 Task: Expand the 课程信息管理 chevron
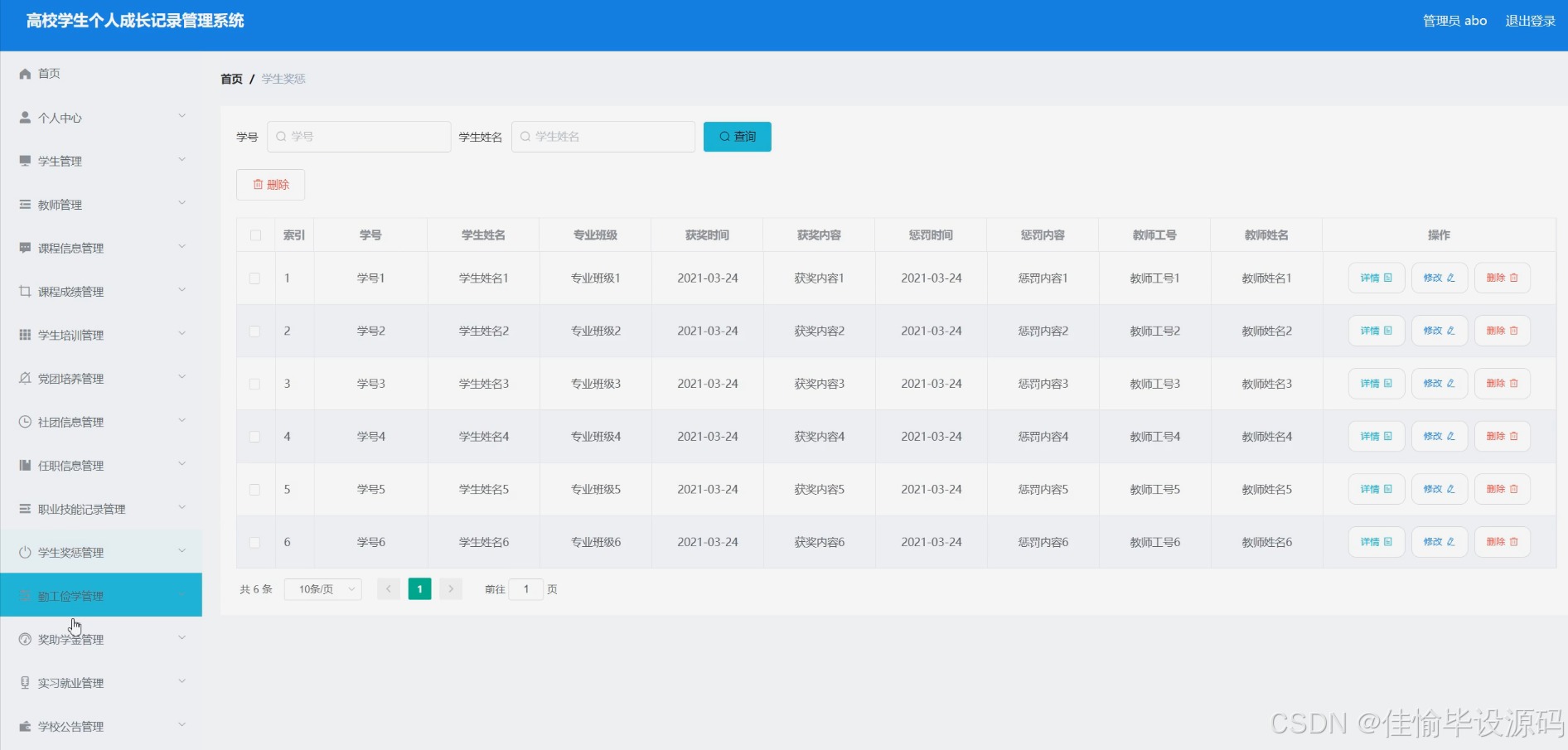pyautogui.click(x=182, y=246)
